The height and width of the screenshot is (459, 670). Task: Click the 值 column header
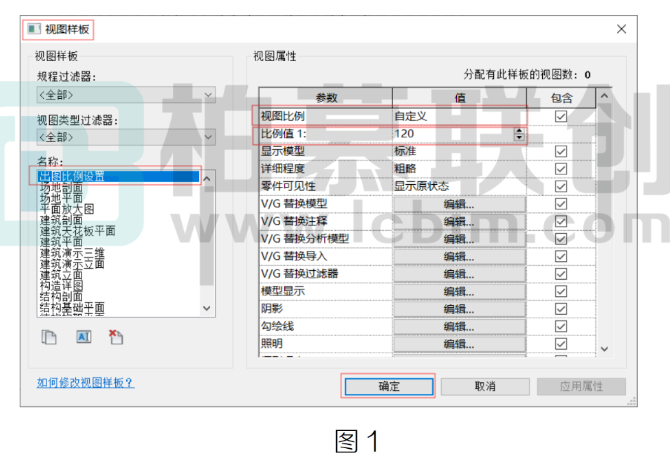tap(460, 98)
